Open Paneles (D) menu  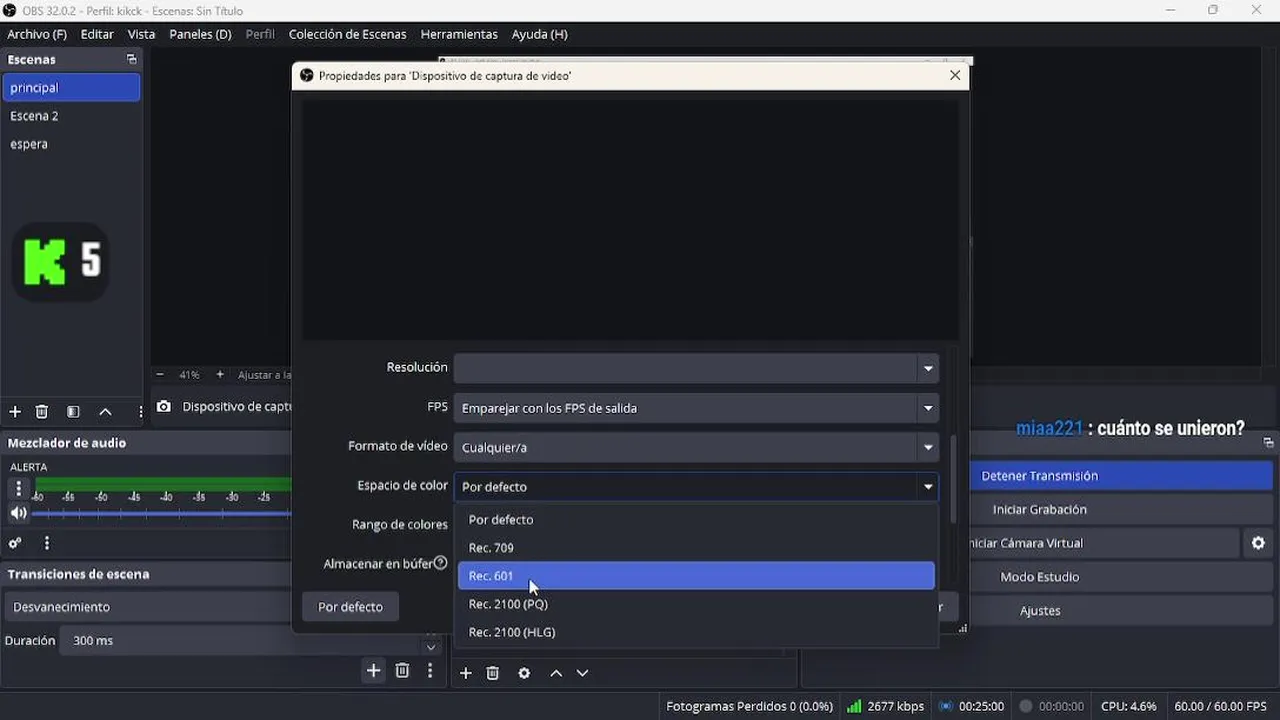(x=200, y=34)
